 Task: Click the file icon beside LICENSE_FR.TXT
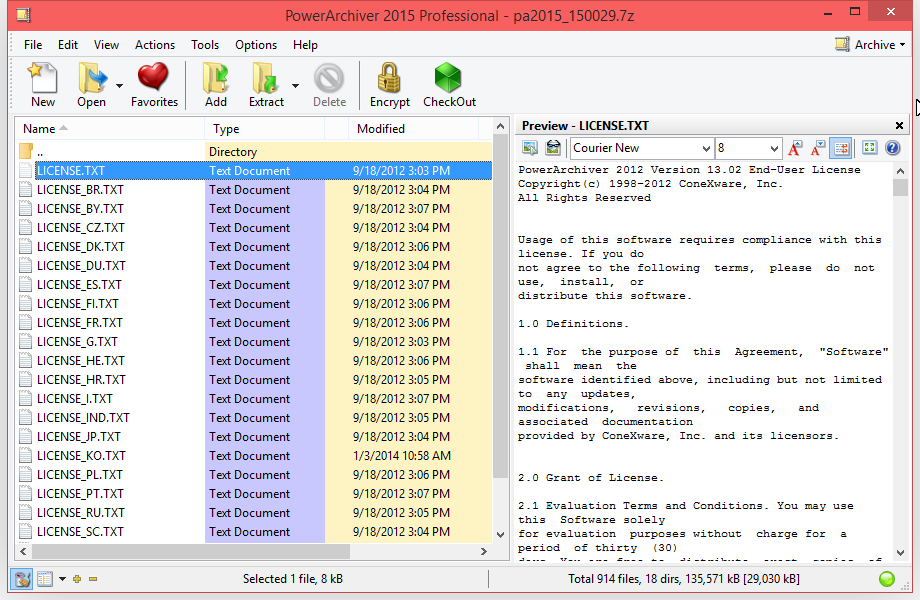tap(25, 323)
